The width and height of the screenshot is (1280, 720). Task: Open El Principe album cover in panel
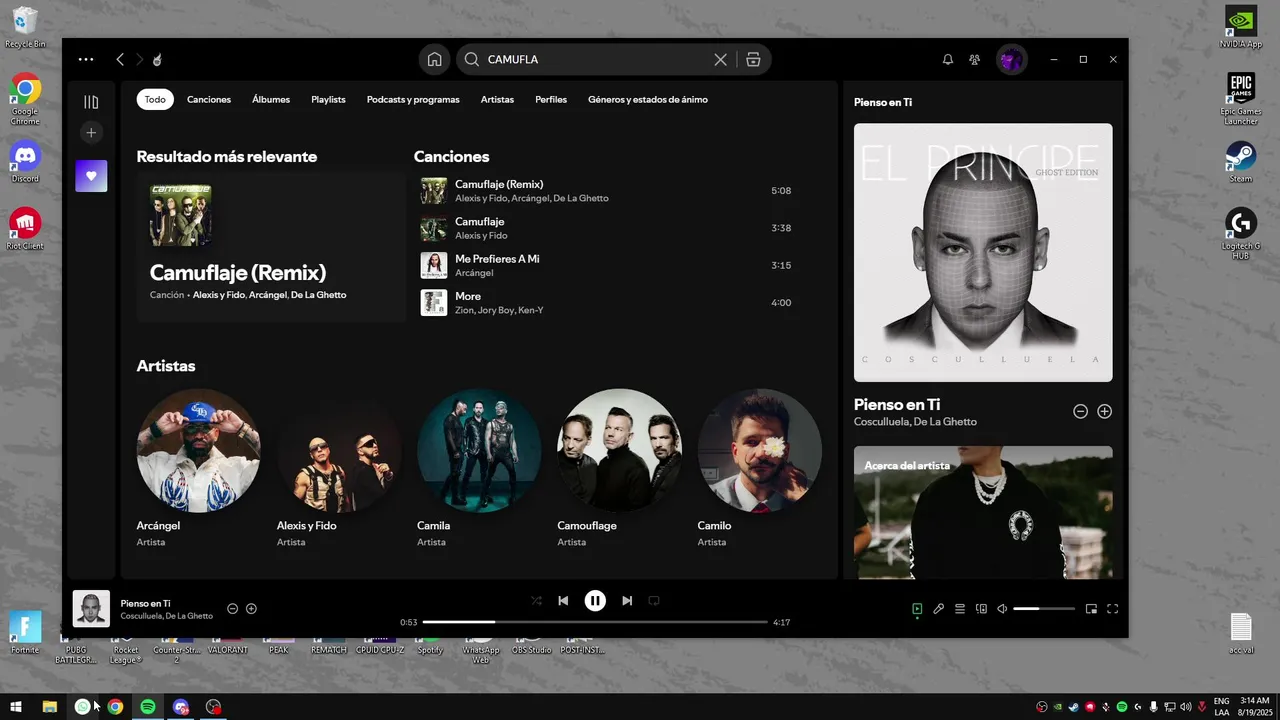tap(983, 252)
